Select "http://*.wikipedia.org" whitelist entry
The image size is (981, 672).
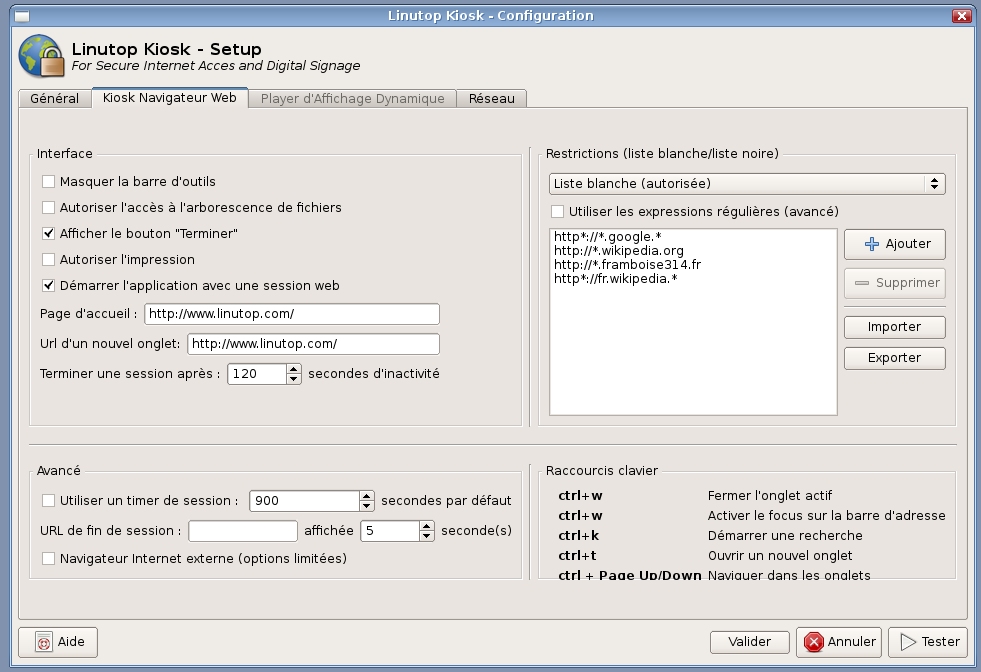619,251
